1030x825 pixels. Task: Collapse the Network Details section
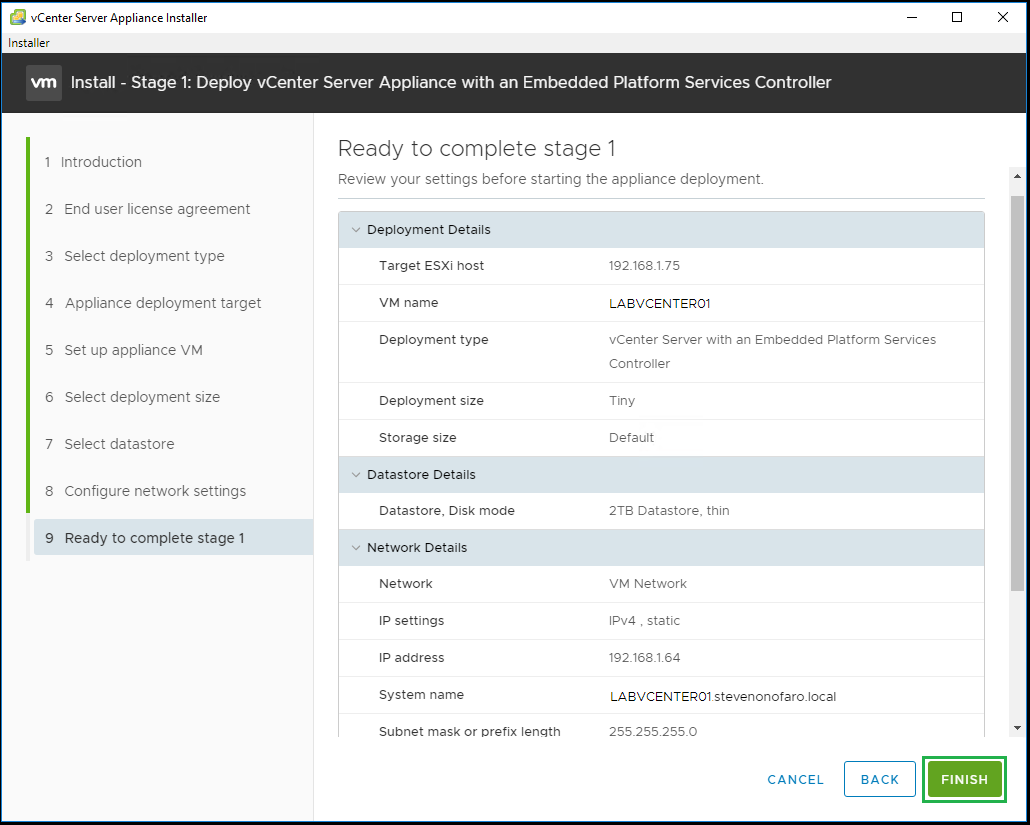pos(355,548)
